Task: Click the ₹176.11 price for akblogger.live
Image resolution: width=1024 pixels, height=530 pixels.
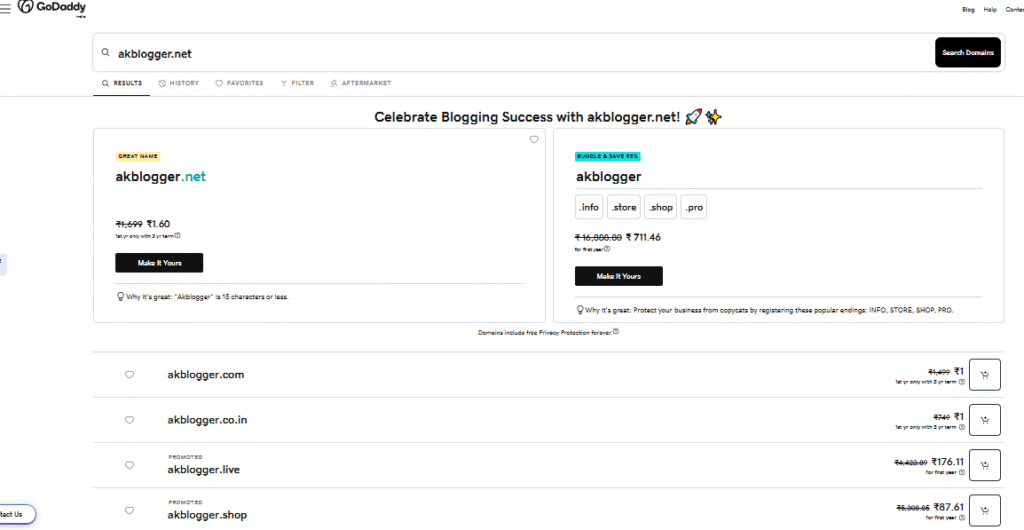Action: (x=948, y=462)
